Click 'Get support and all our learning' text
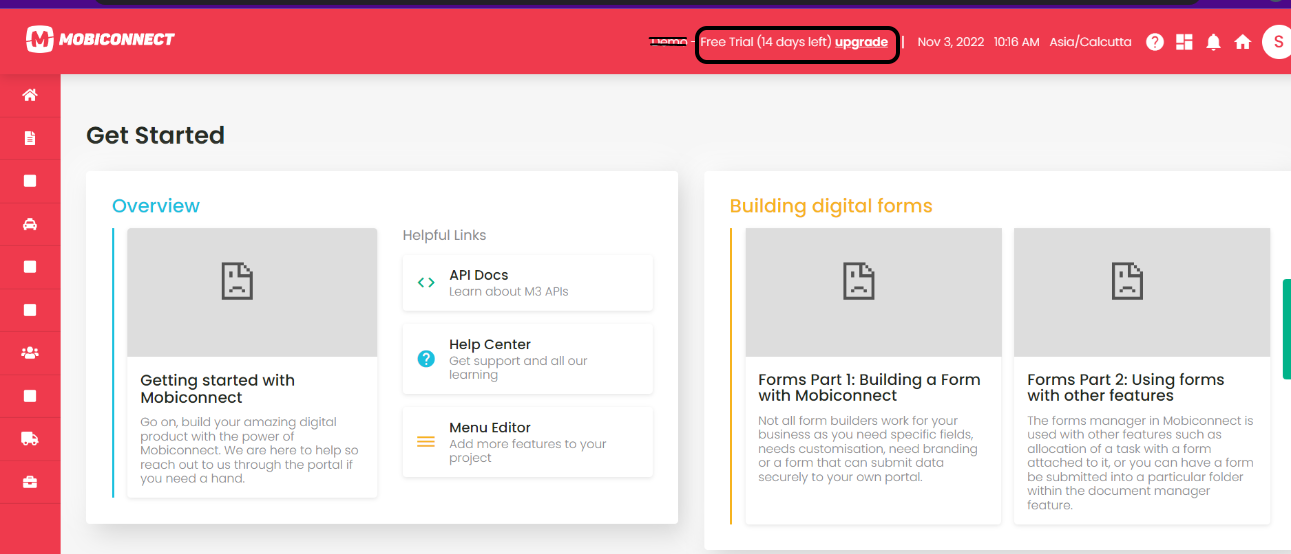This screenshot has height=554, width=1291. click(x=518, y=368)
